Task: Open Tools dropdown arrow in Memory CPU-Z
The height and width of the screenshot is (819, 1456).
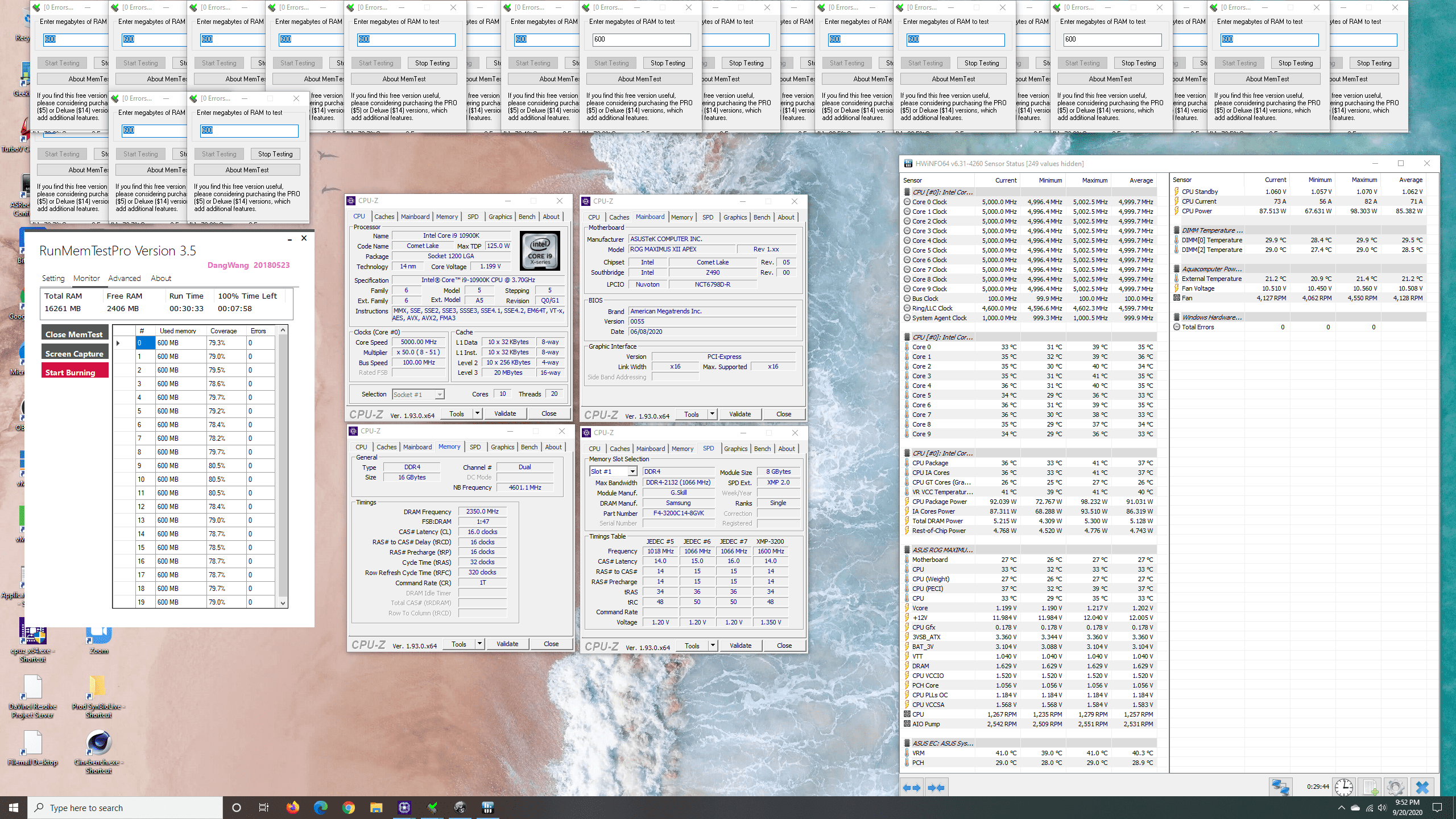Action: [x=479, y=644]
